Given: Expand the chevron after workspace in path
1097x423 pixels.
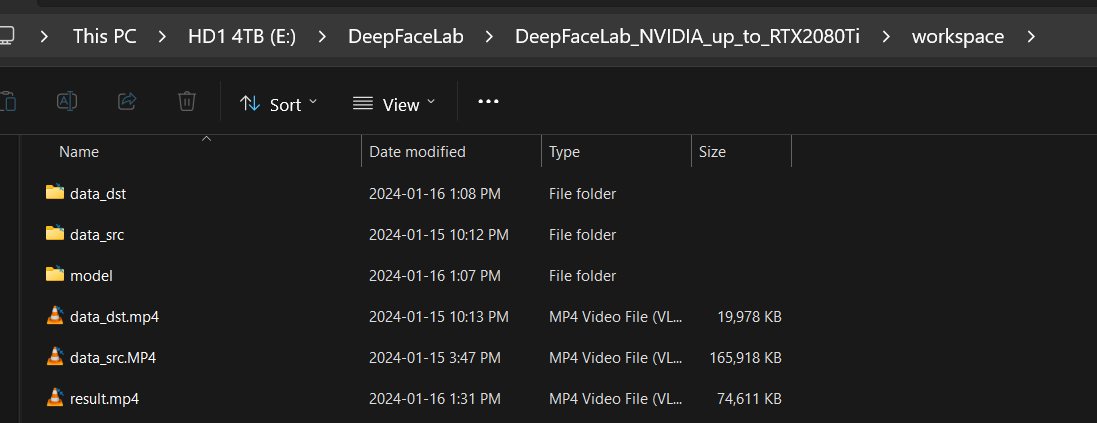Looking at the screenshot, I should [x=1031, y=36].
